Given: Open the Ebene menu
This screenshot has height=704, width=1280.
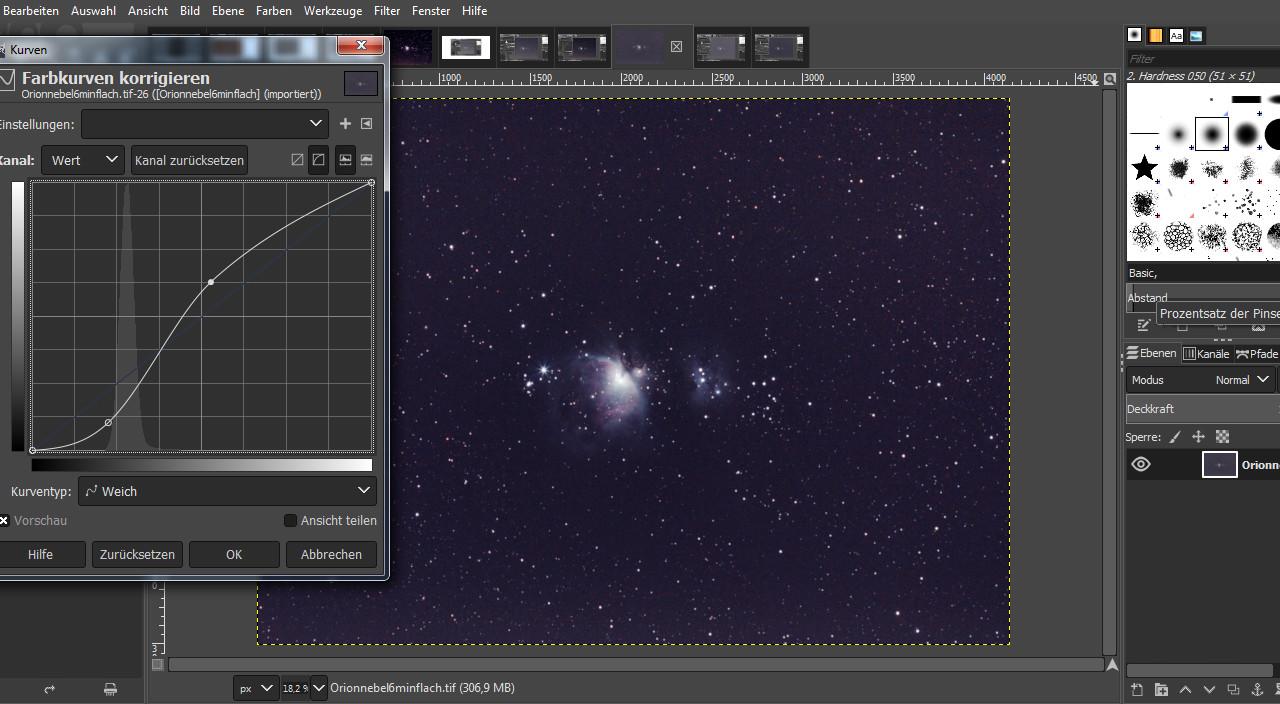Looking at the screenshot, I should (x=228, y=10).
